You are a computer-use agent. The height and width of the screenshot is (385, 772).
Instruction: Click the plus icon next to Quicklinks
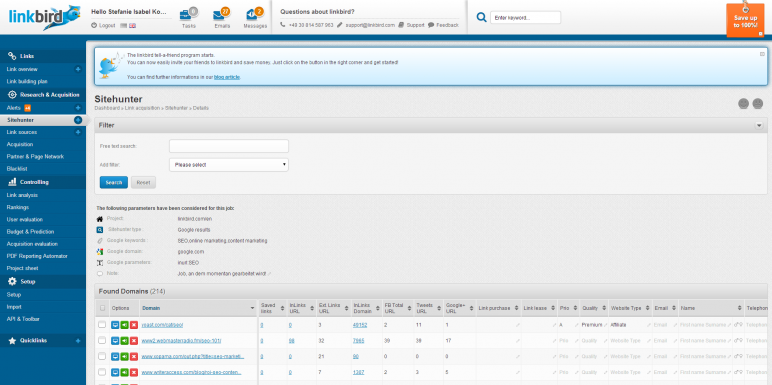tap(78, 341)
